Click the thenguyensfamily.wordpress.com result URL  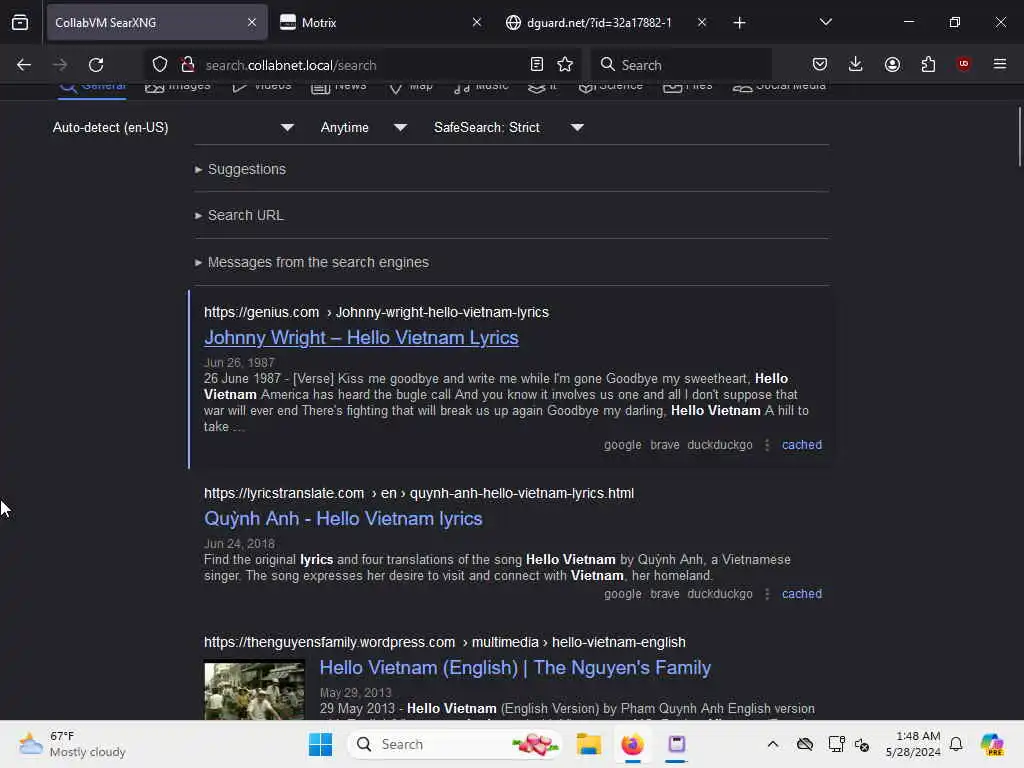(x=444, y=642)
